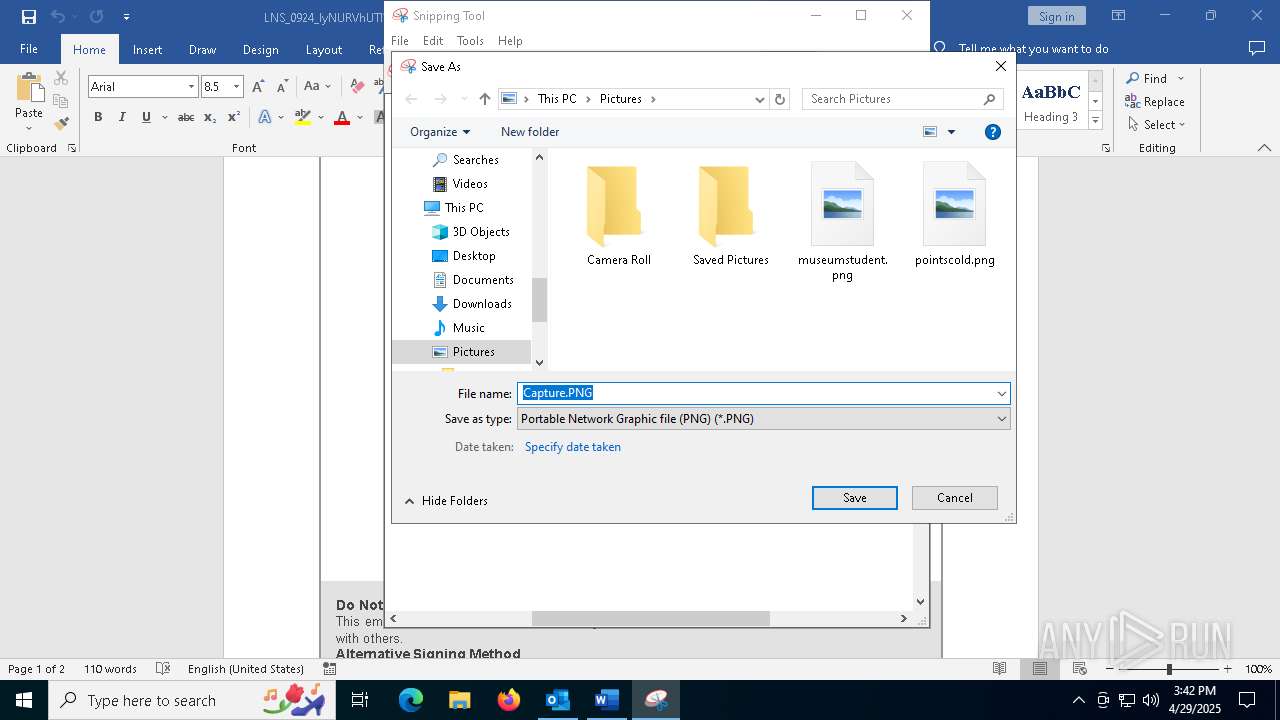Toggle Bold formatting in Word

pyautogui.click(x=98, y=117)
